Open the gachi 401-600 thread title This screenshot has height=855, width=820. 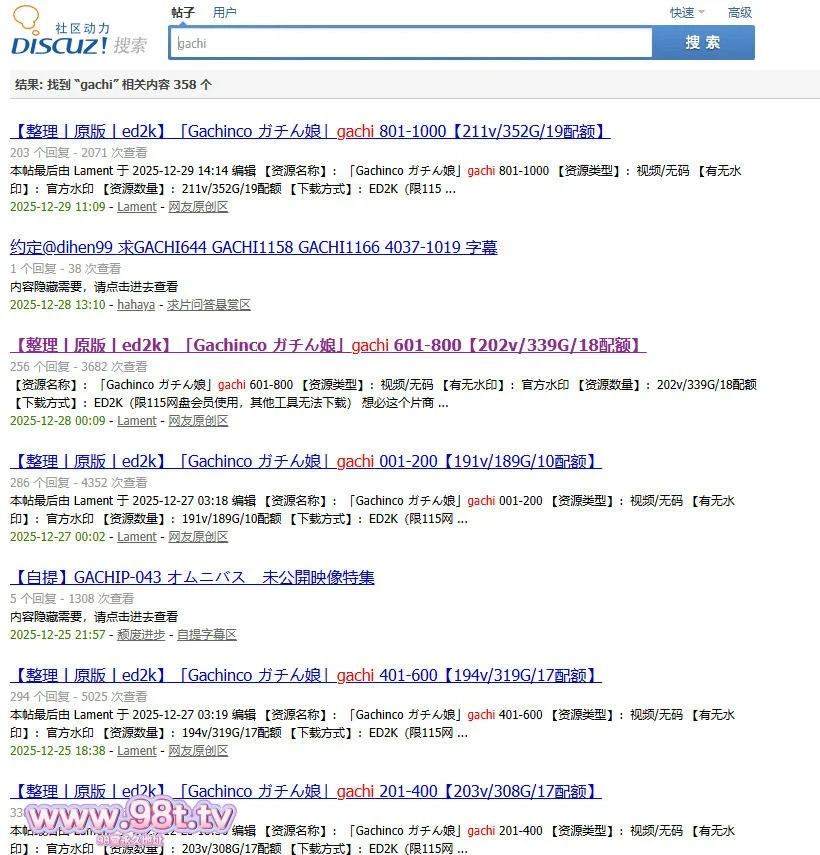coord(305,675)
